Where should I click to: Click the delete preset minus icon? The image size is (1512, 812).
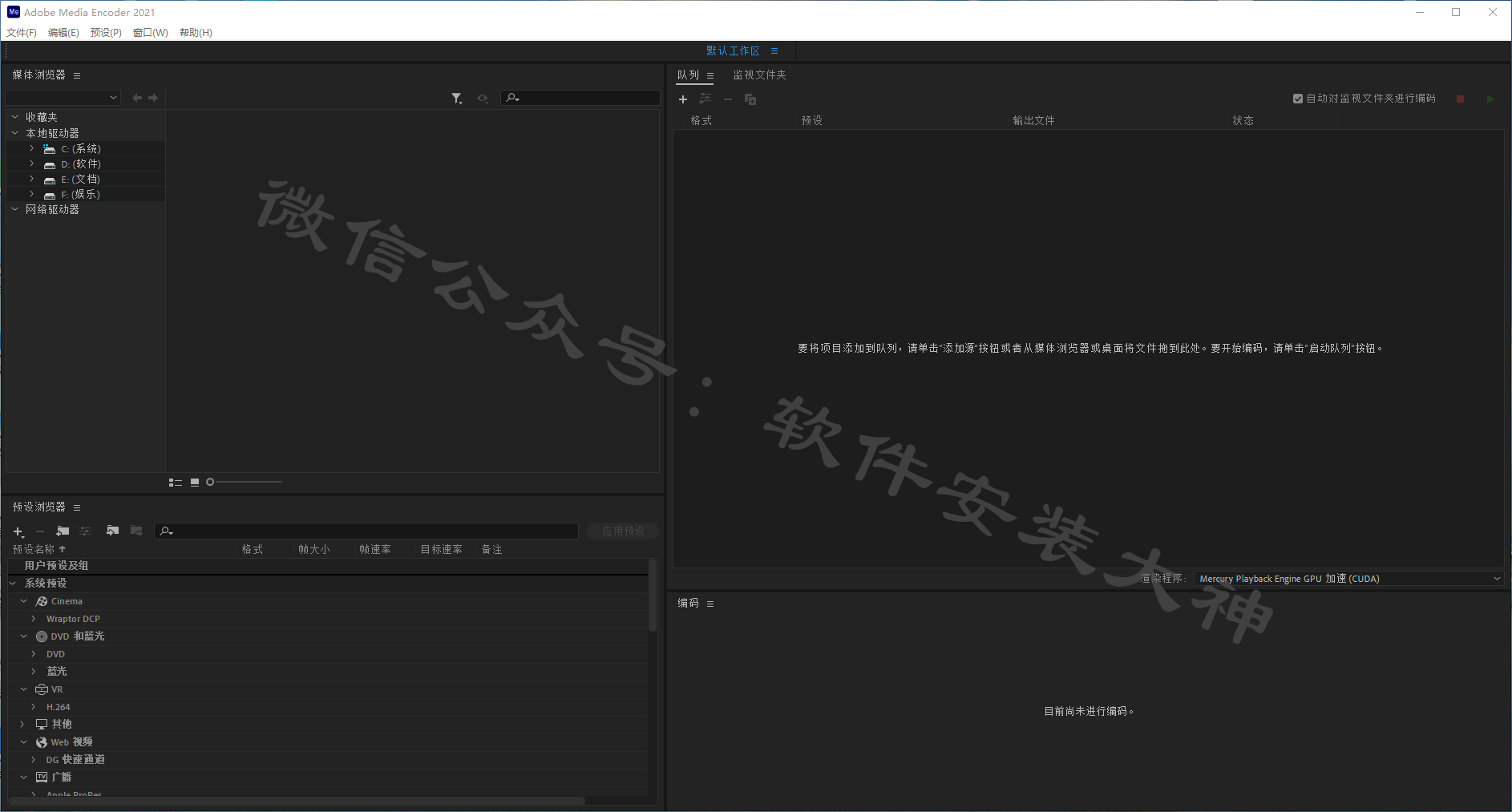(40, 531)
